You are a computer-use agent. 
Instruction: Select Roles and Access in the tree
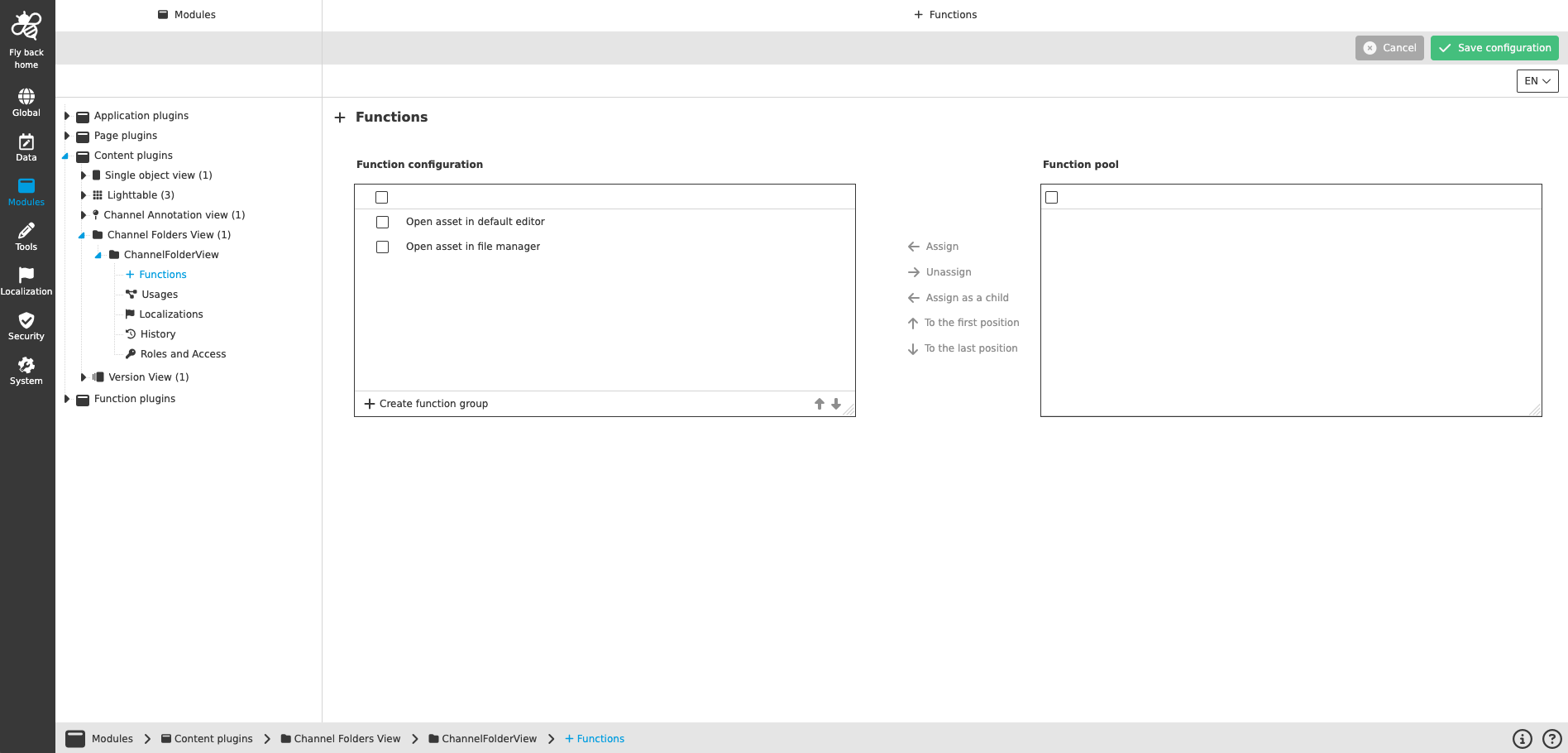tap(183, 353)
